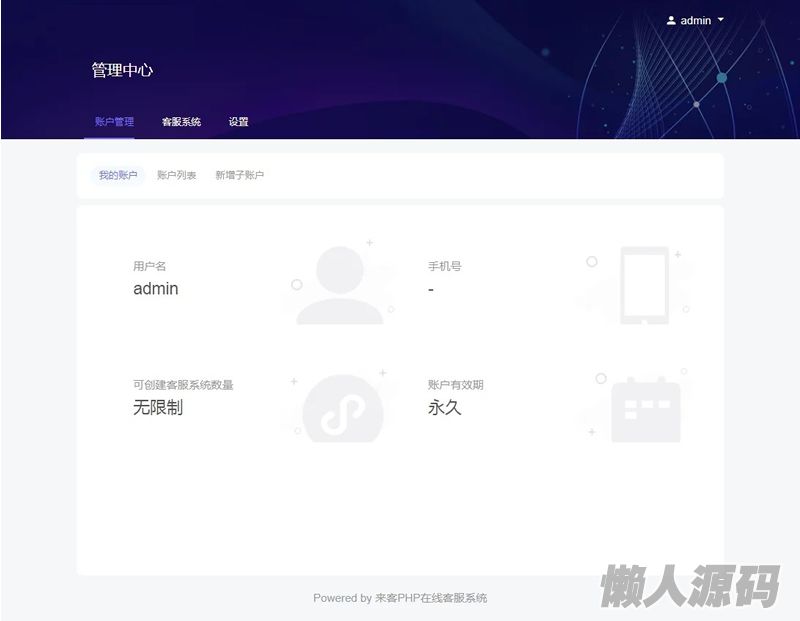The height and width of the screenshot is (621, 800).
Task: Open the admin user dropdown arrow
Action: click(720, 19)
